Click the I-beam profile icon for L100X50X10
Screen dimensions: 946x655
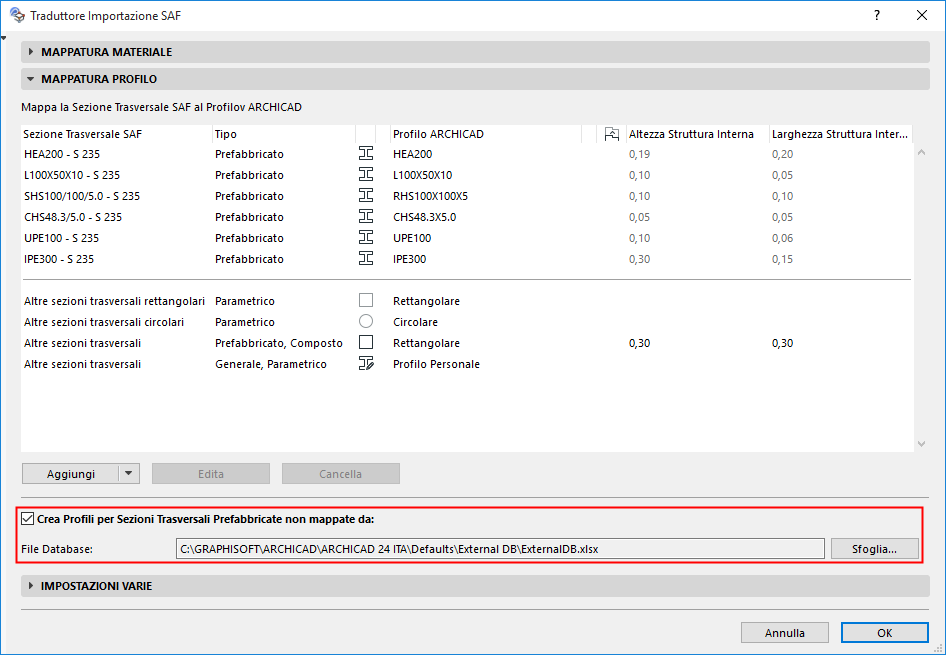(366, 175)
